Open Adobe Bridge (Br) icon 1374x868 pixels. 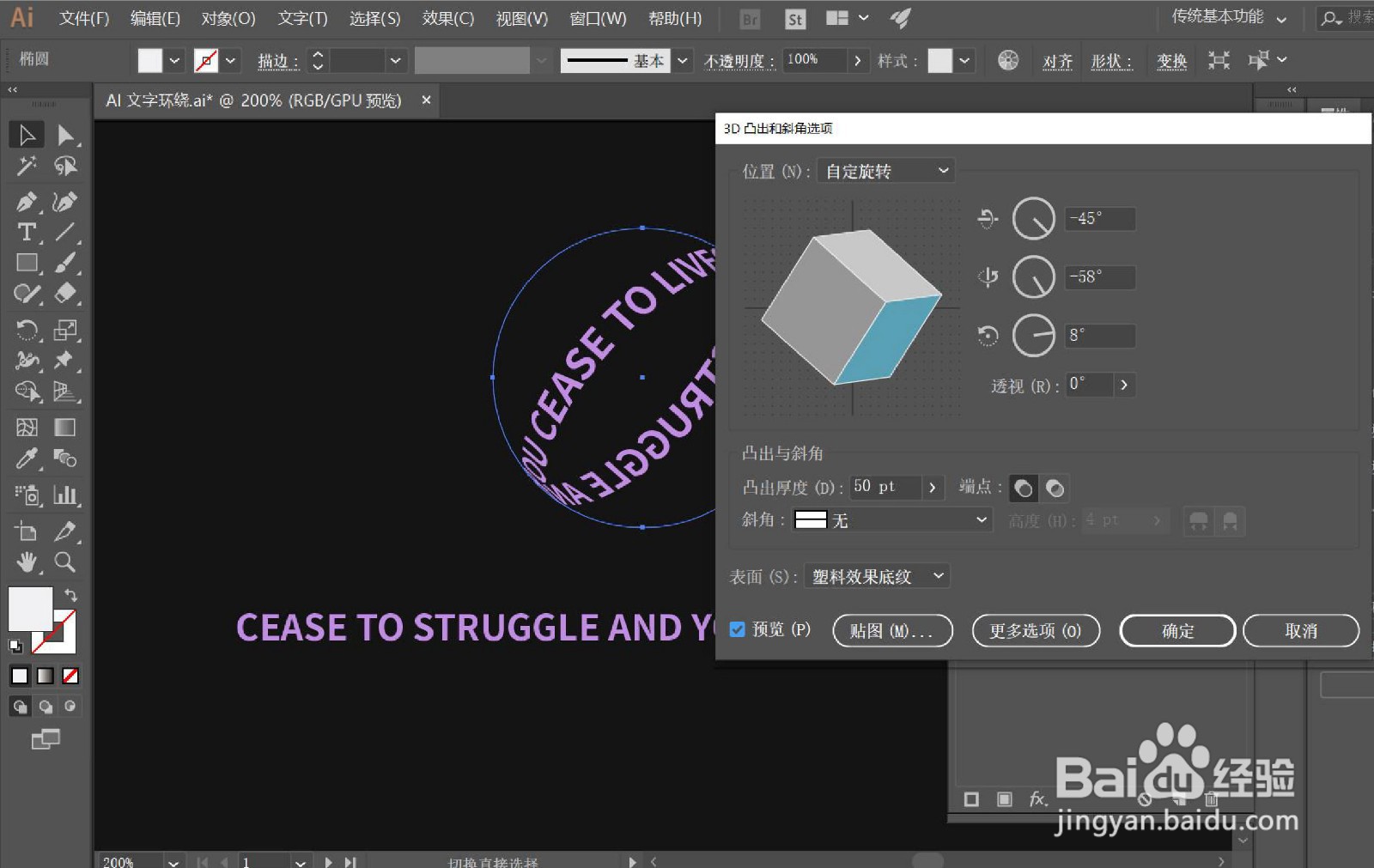[x=750, y=19]
